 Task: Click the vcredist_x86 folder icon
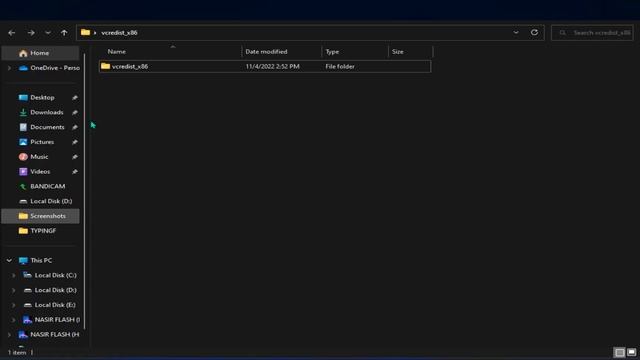point(106,66)
